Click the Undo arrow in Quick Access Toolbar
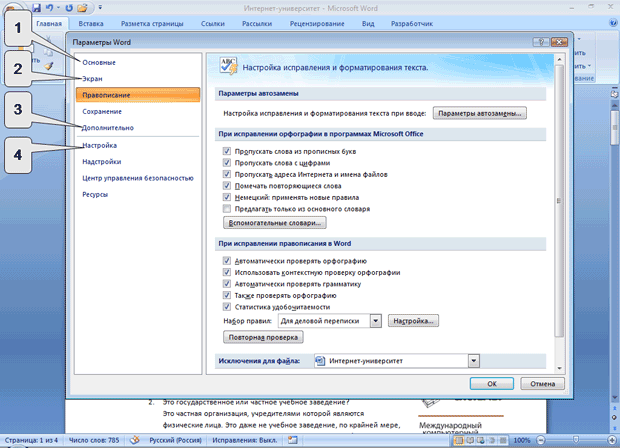This screenshot has width=620, height=448. pos(49,7)
